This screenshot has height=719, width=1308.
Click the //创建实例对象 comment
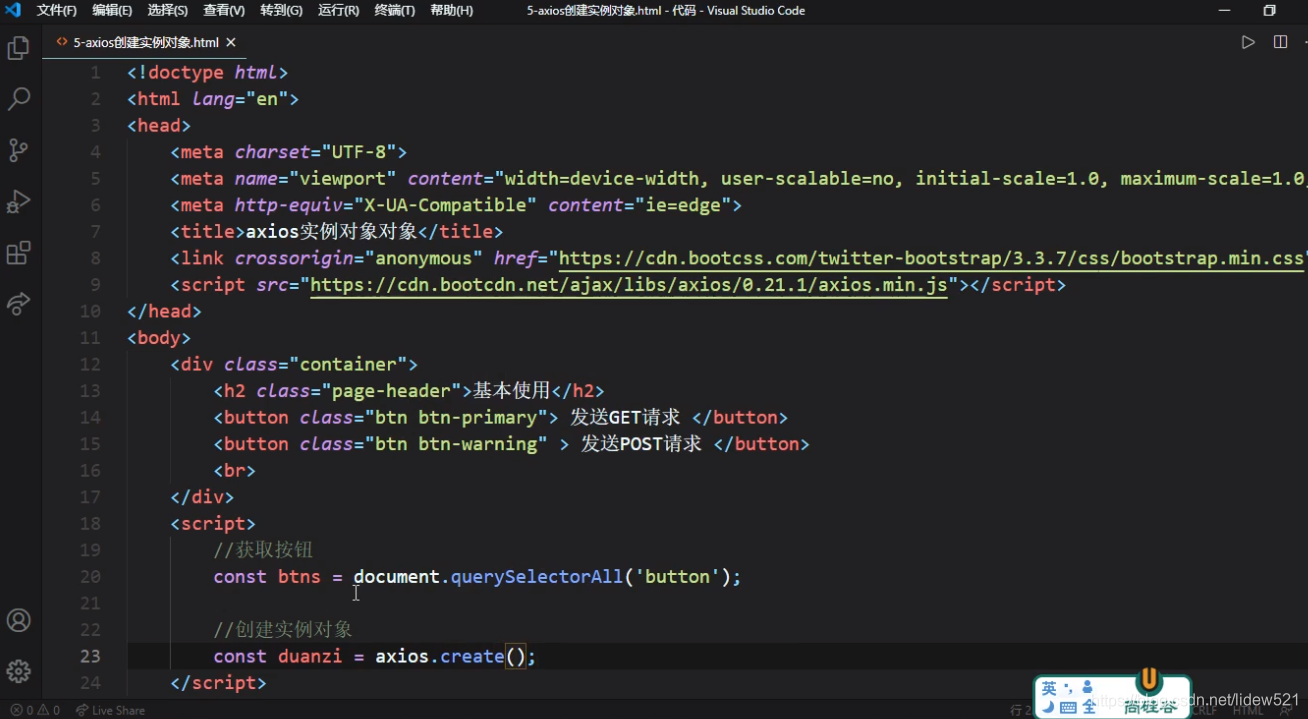283,630
